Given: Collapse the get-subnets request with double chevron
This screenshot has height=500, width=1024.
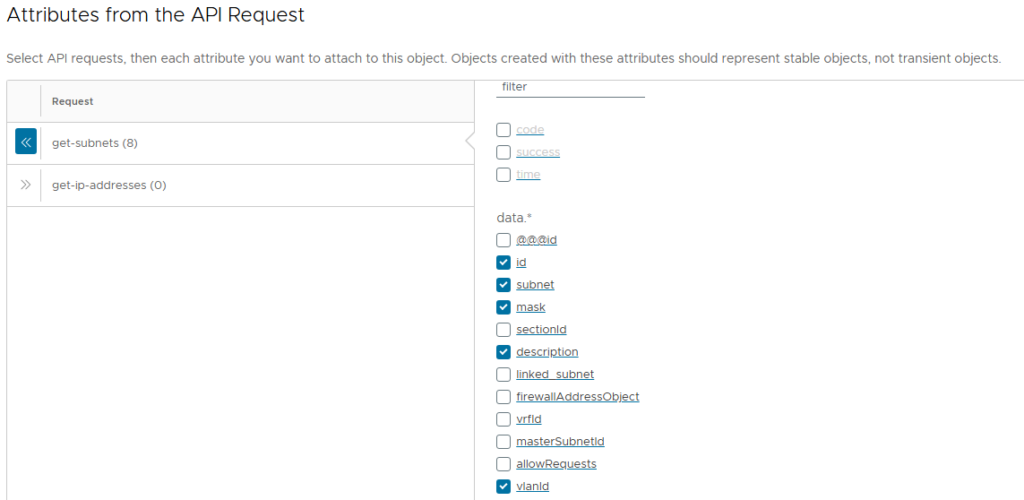Looking at the screenshot, I should [x=26, y=143].
